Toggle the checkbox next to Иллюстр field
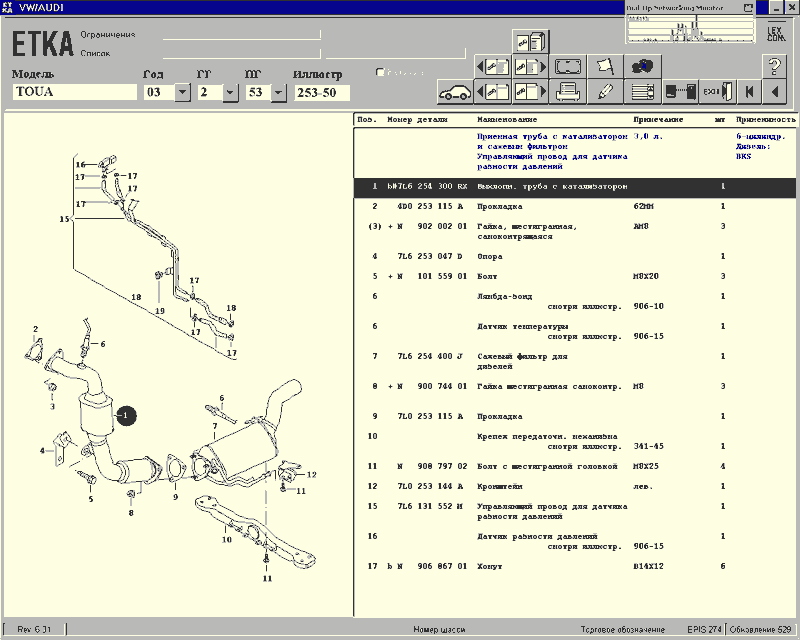 (380, 73)
